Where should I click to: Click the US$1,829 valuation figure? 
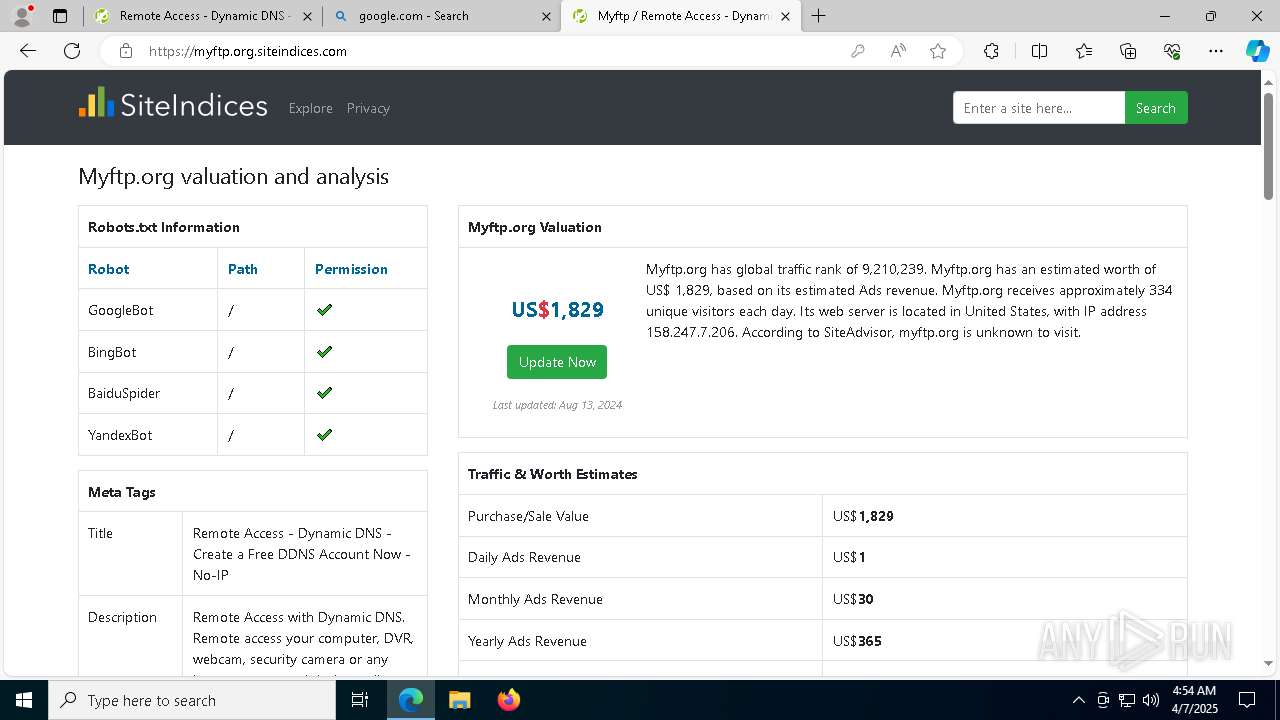coord(557,310)
